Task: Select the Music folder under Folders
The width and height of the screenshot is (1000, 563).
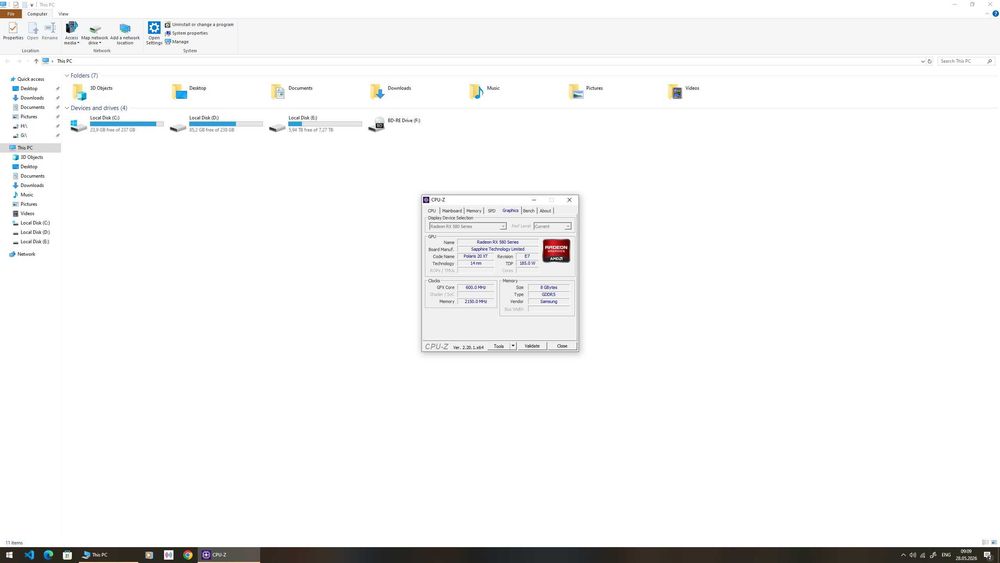Action: coord(485,92)
